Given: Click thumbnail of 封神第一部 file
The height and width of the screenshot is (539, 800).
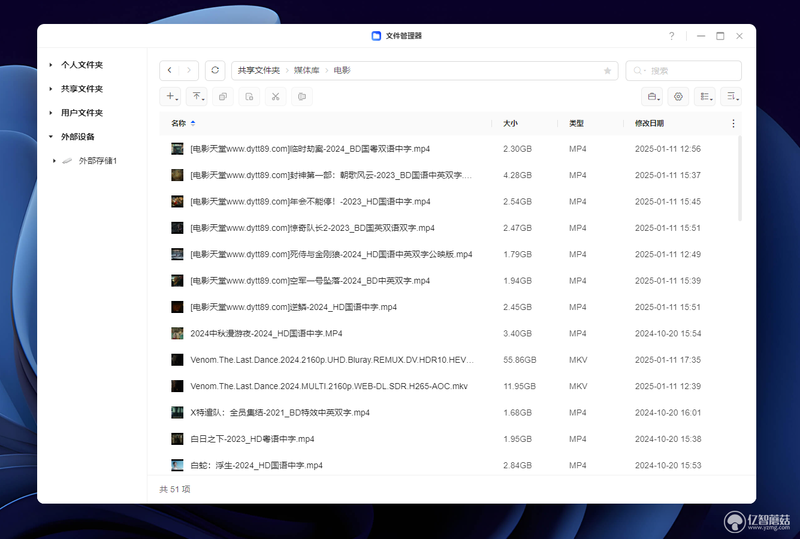Looking at the screenshot, I should coord(177,175).
